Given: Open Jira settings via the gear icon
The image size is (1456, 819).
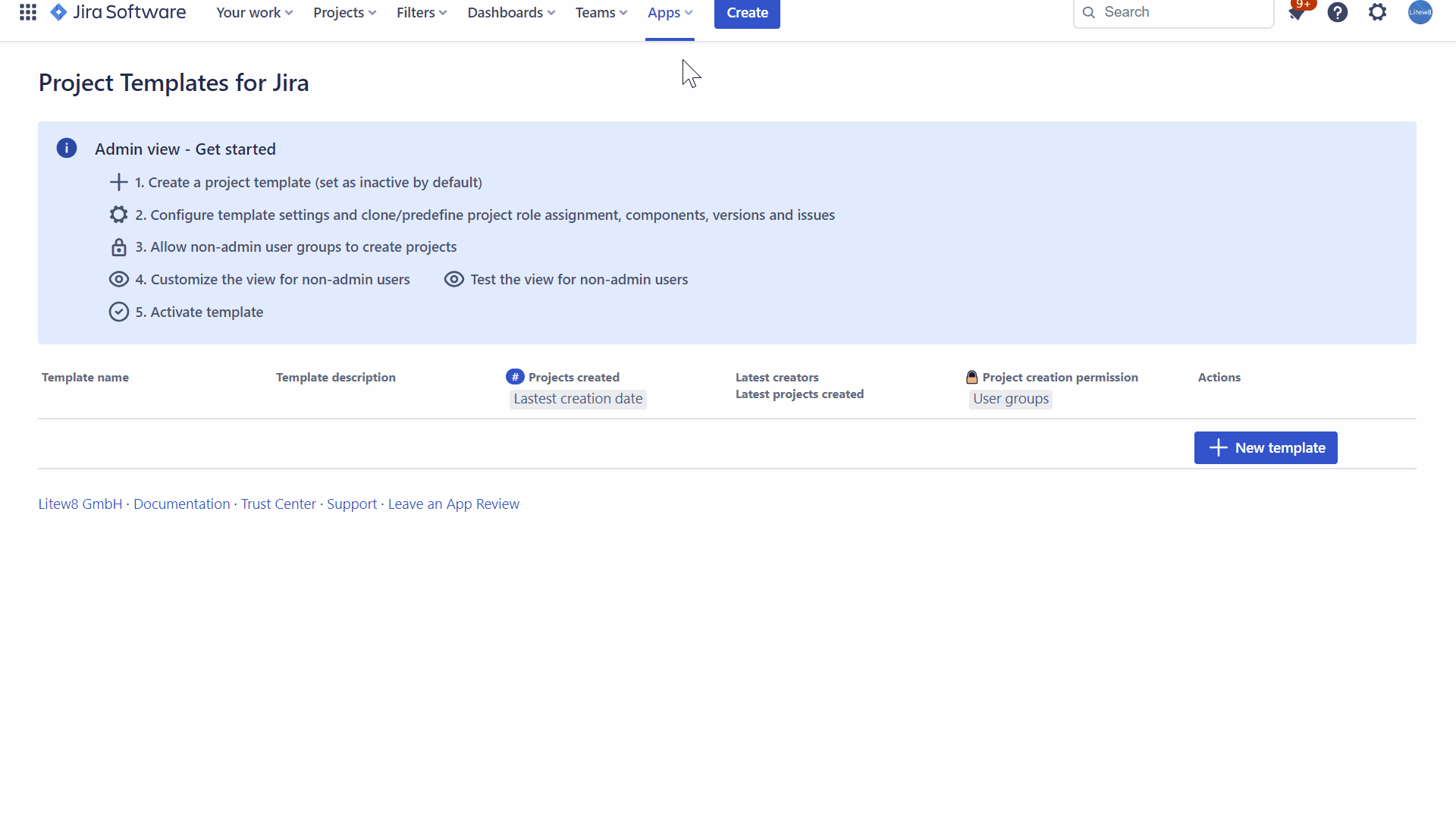Looking at the screenshot, I should pos(1378,12).
